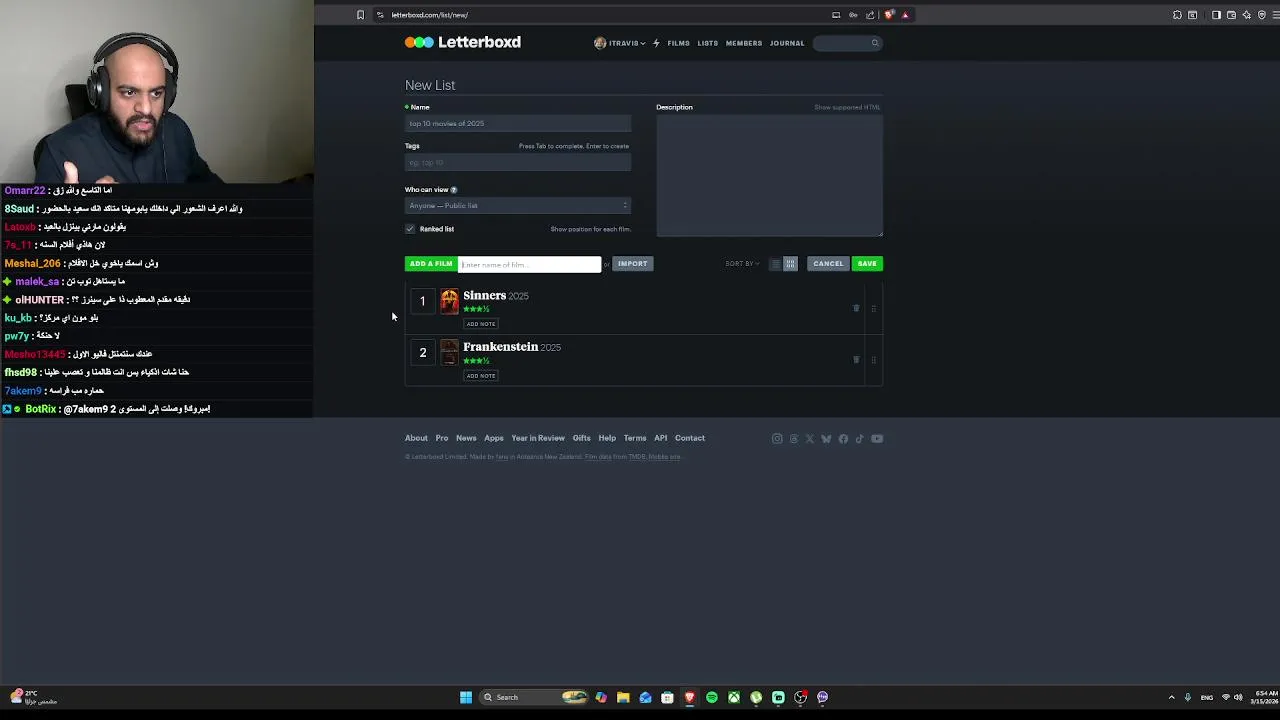Click the Frankenstein poster thumbnail

450,353
